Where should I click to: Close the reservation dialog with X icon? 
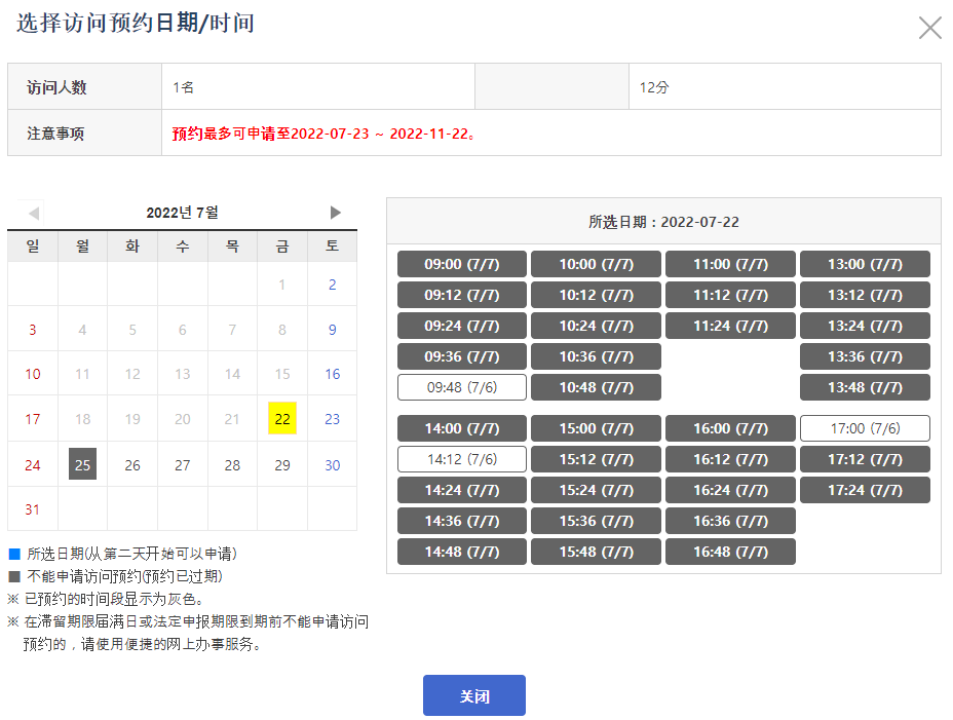[930, 28]
